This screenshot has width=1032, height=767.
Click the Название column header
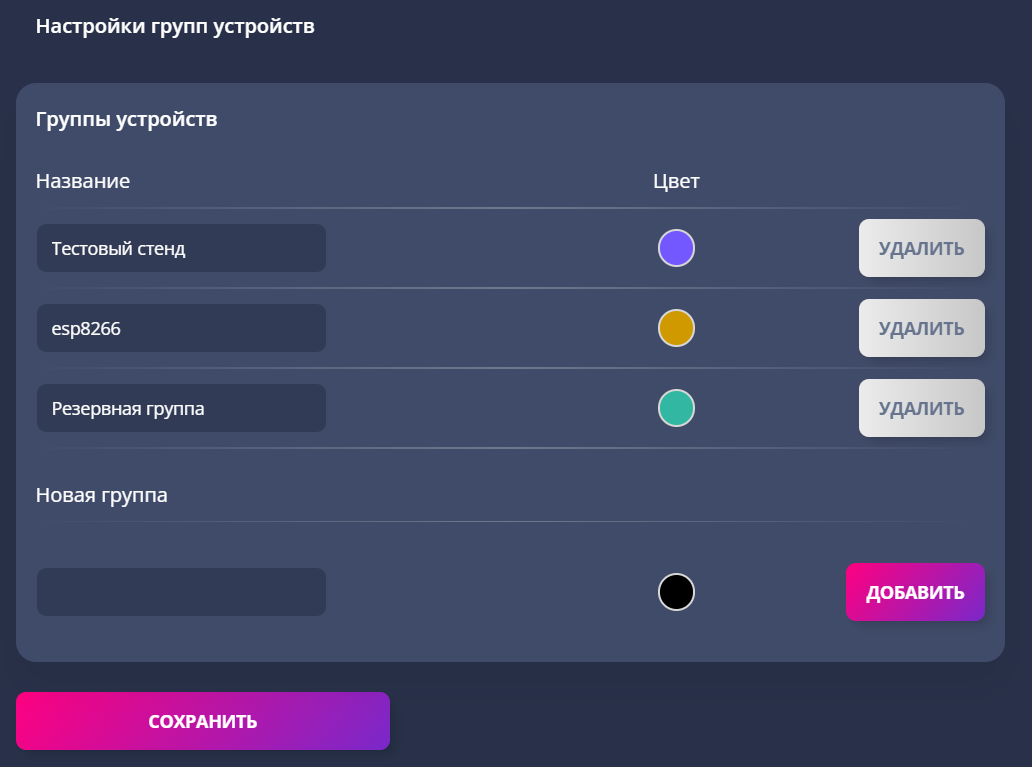pyautogui.click(x=83, y=181)
